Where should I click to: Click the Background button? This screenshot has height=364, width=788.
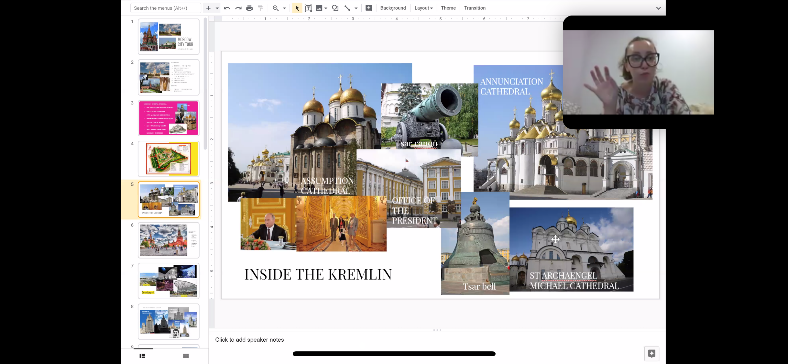point(393,8)
